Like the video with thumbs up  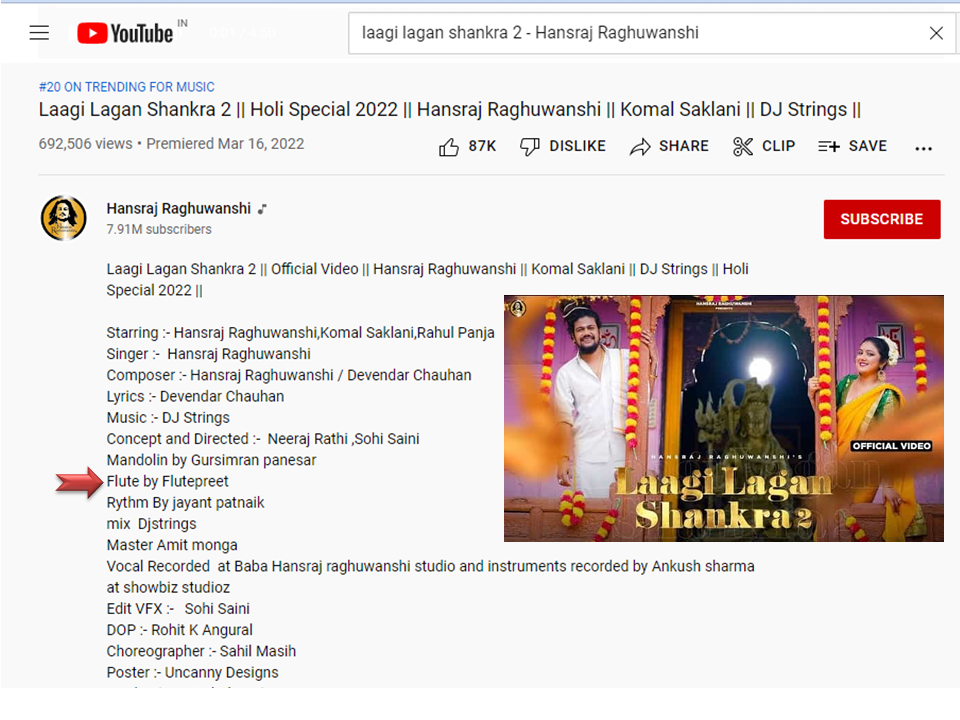click(x=449, y=147)
